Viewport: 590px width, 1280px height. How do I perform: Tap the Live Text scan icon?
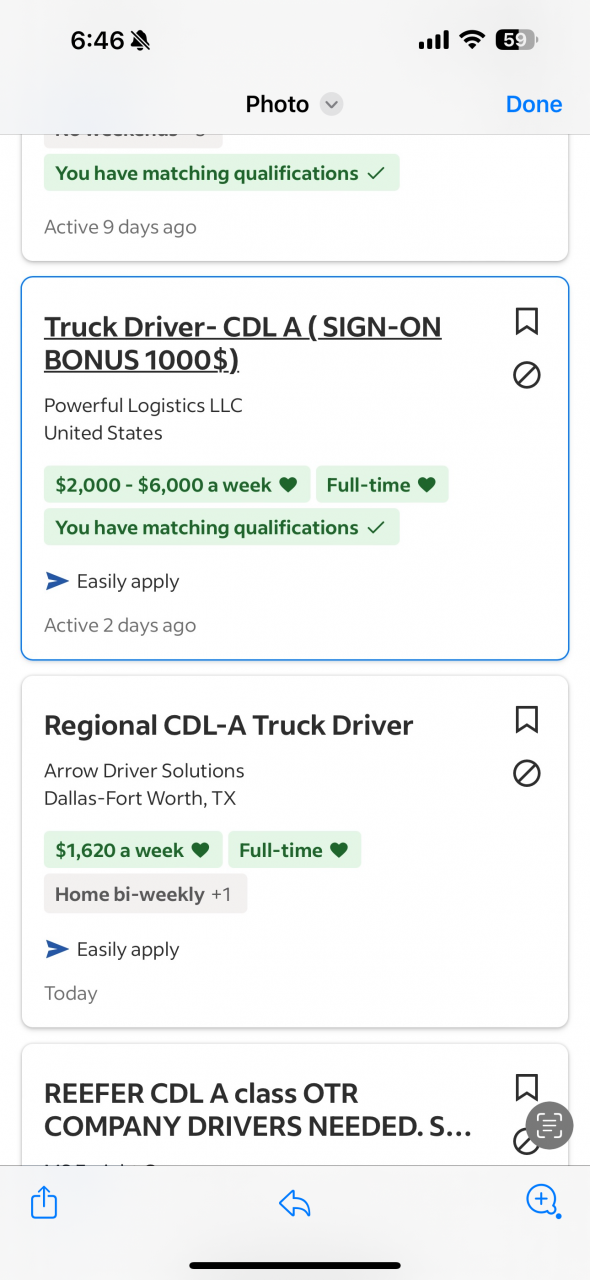click(549, 1124)
